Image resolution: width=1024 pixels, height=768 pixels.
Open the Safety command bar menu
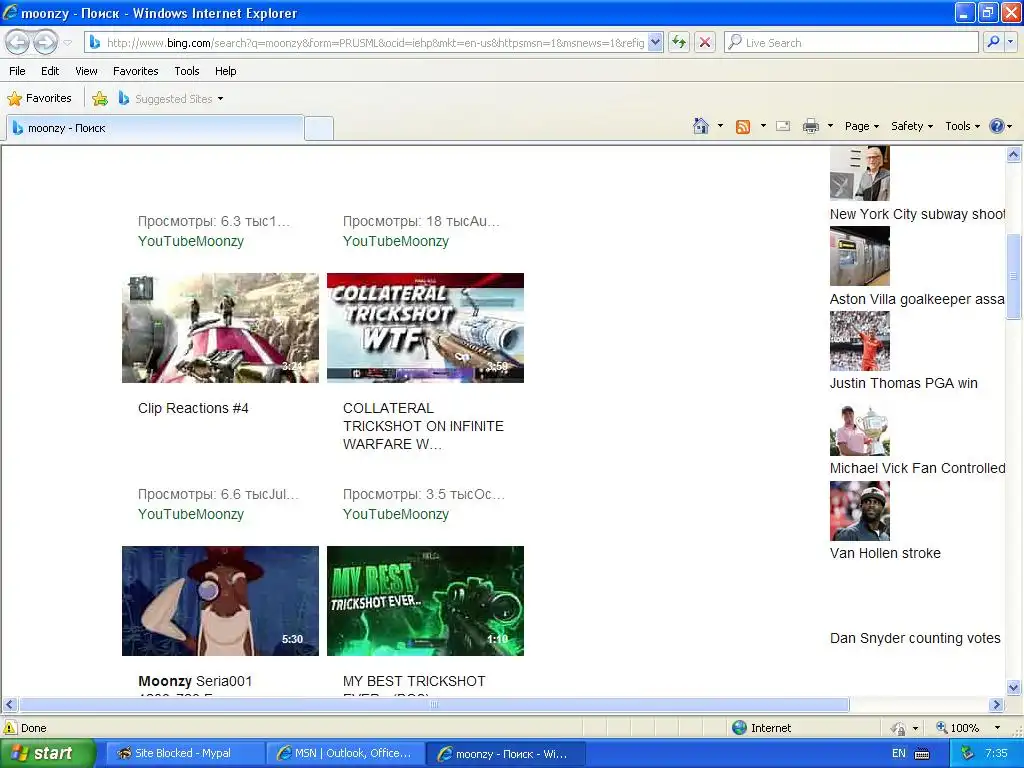tap(912, 126)
